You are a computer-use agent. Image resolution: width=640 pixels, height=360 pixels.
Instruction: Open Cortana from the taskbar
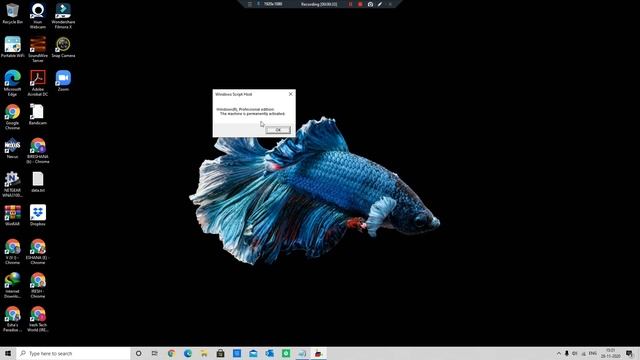[x=138, y=353]
